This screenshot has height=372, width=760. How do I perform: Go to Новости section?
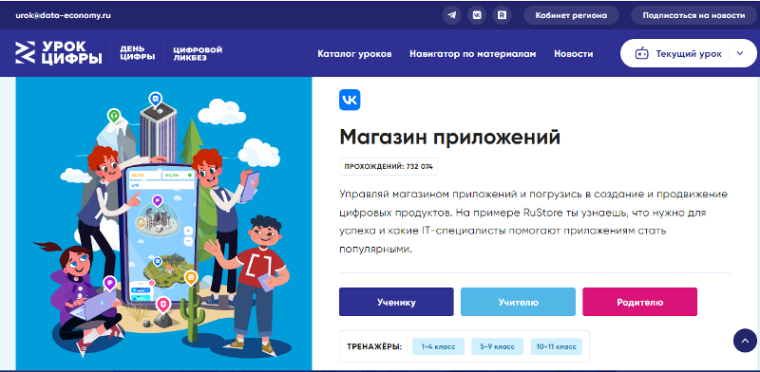coord(573,54)
